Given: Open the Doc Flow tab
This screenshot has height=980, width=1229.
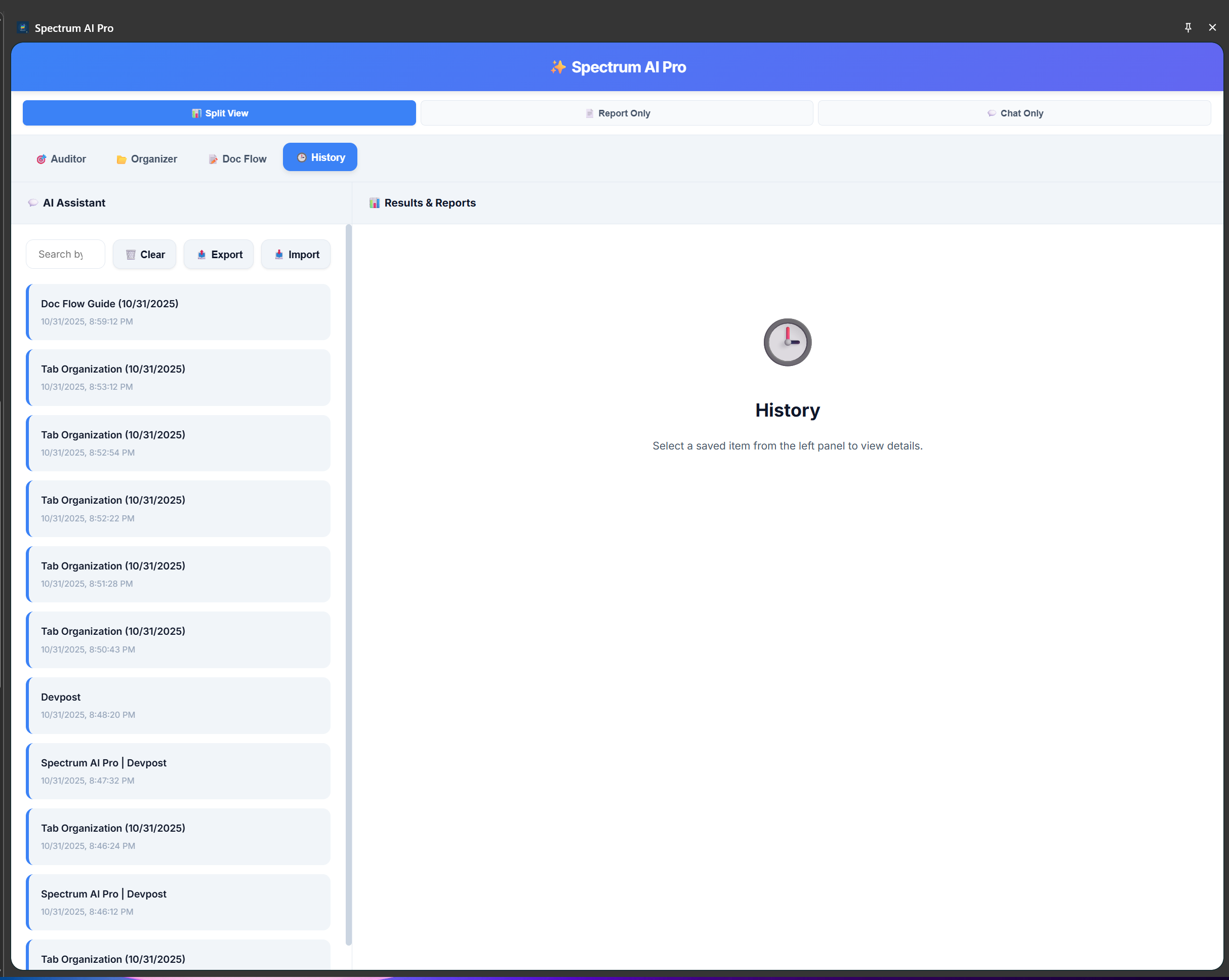Looking at the screenshot, I should click(237, 159).
